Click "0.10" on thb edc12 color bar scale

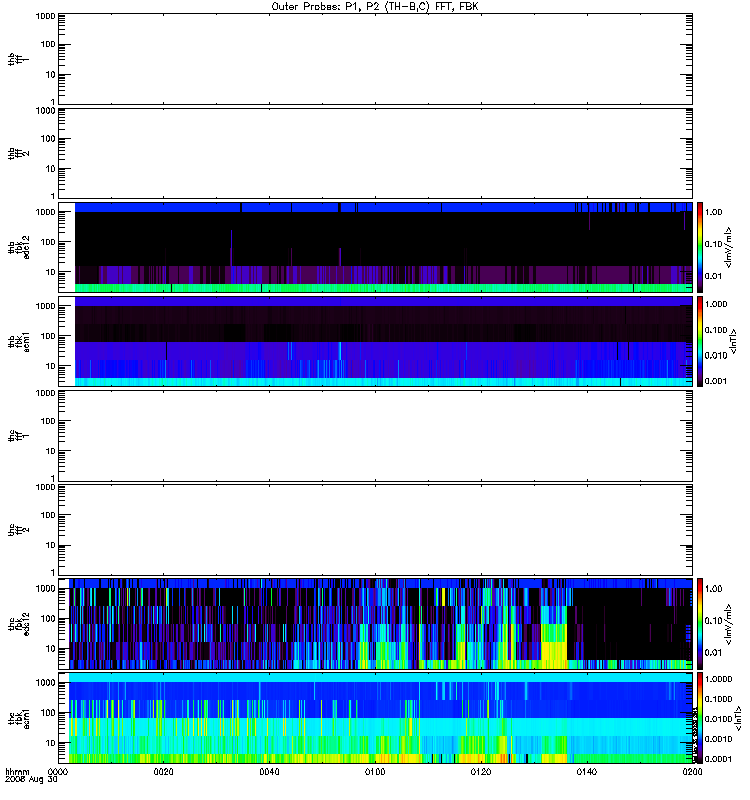(713, 244)
